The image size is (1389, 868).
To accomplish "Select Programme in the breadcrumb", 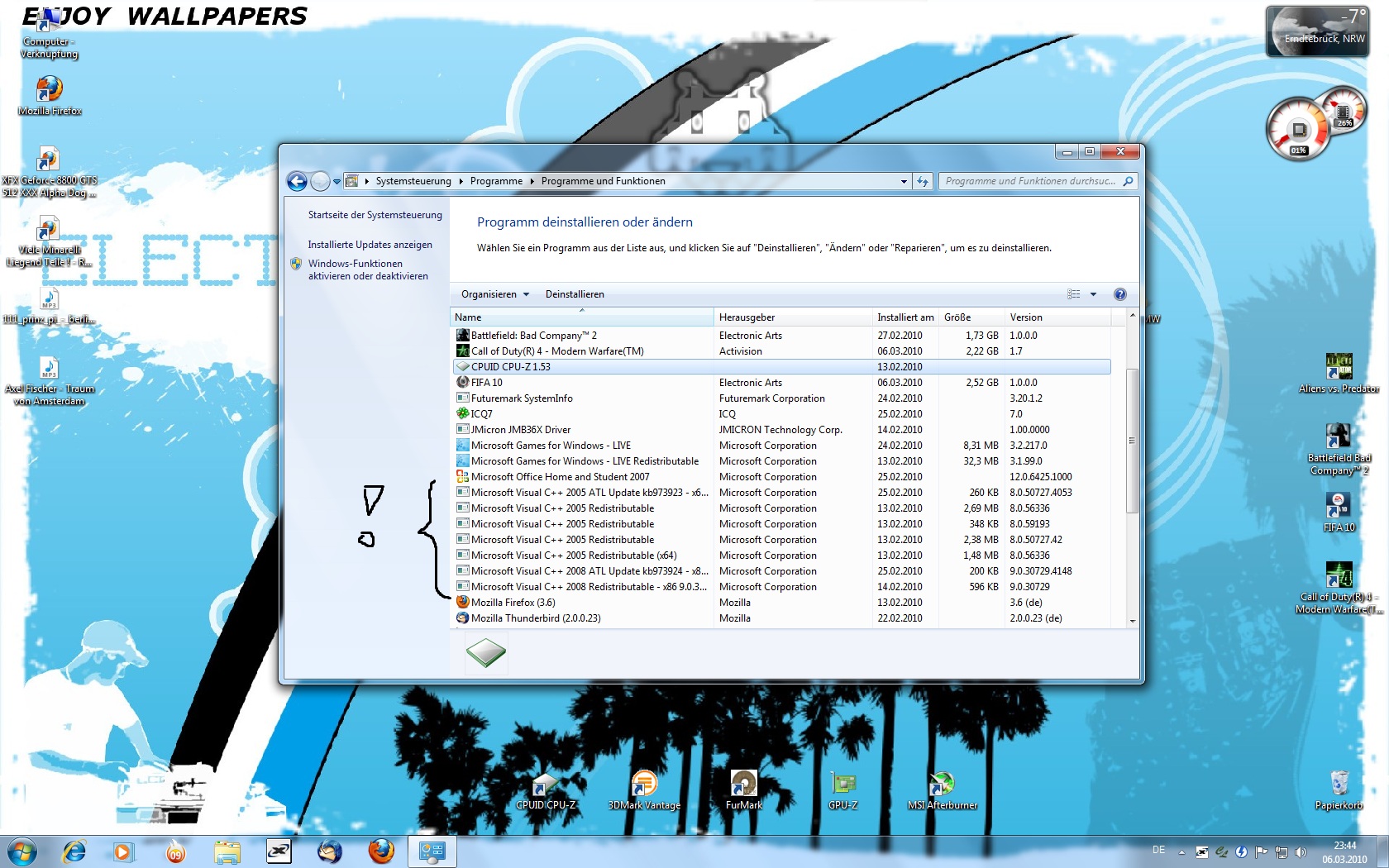I will (x=496, y=181).
